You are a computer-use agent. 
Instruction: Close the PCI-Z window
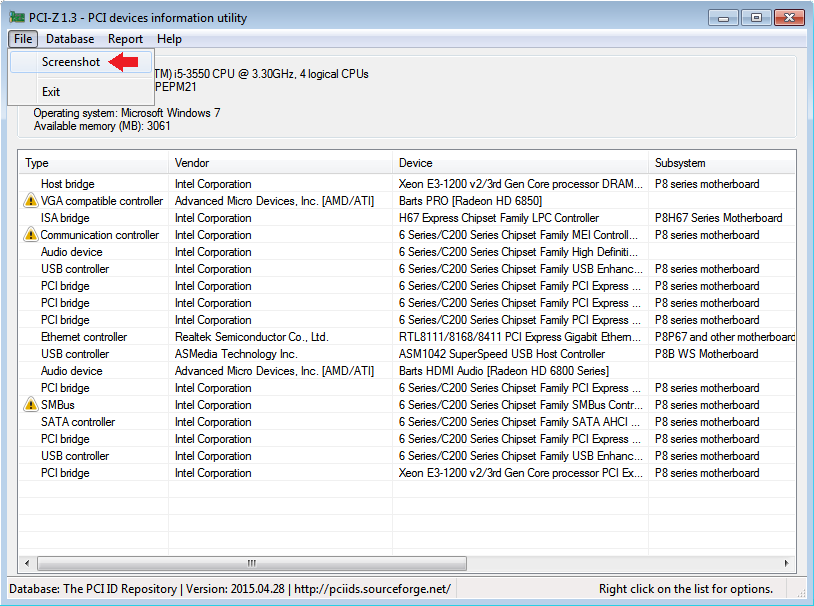tap(789, 18)
